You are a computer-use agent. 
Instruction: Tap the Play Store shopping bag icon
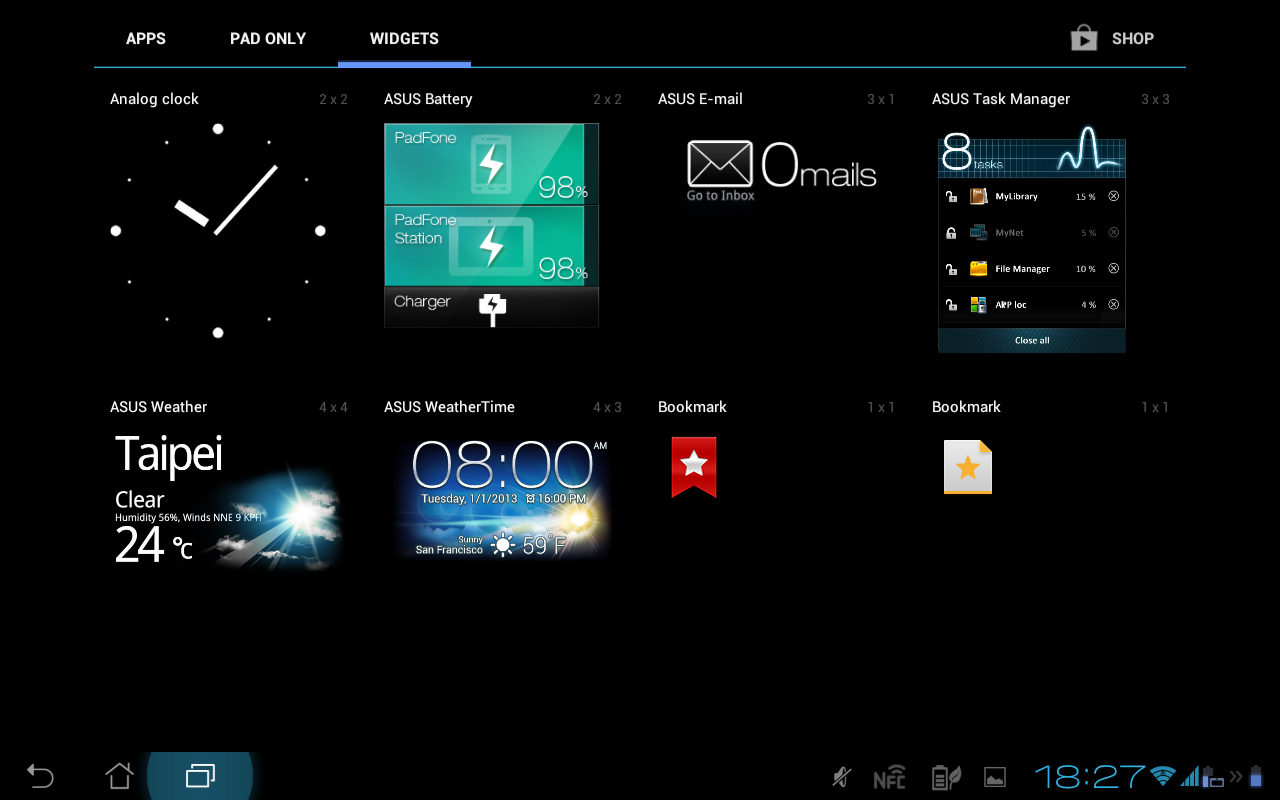pos(1084,39)
